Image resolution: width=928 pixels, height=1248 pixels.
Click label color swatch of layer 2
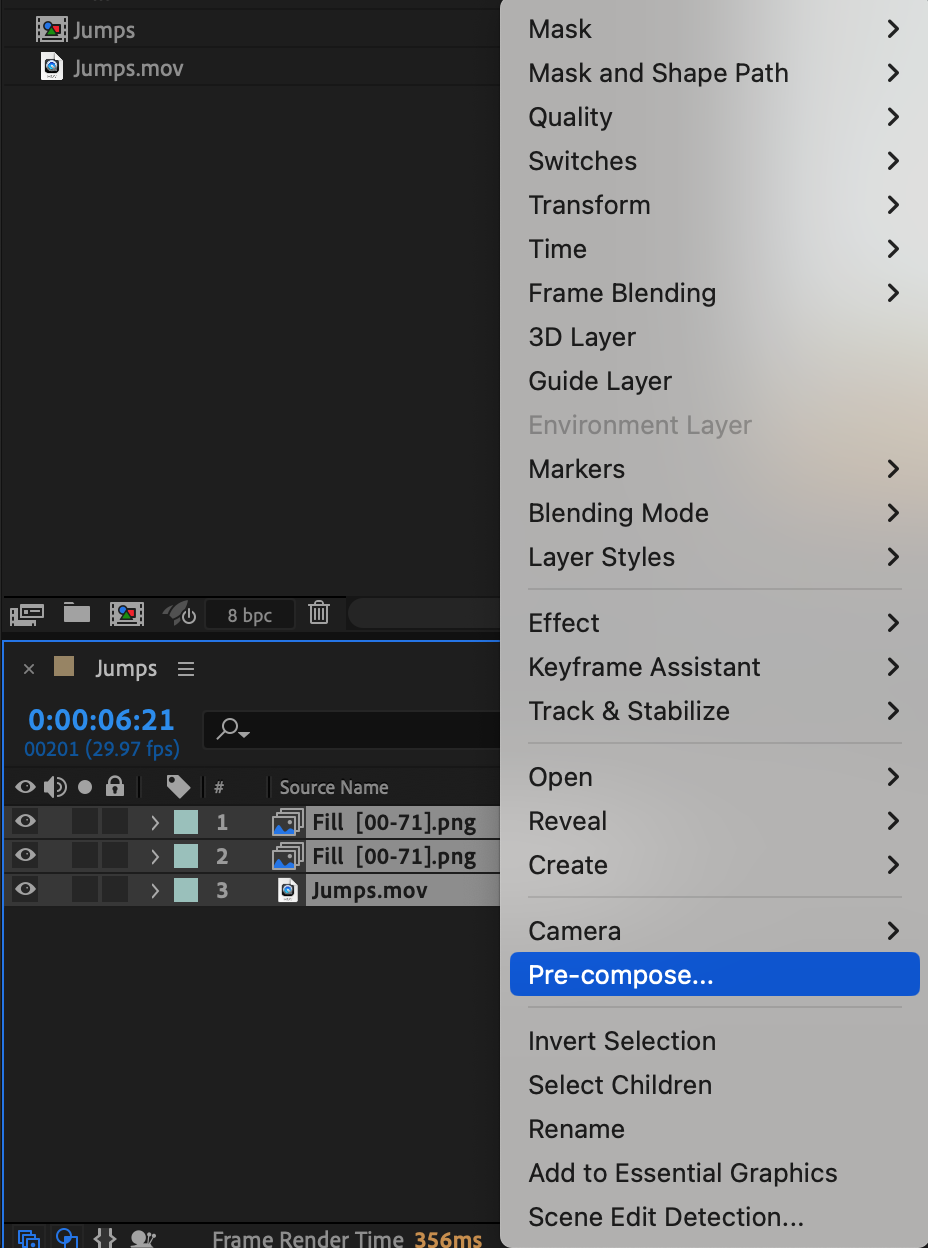tap(186, 856)
